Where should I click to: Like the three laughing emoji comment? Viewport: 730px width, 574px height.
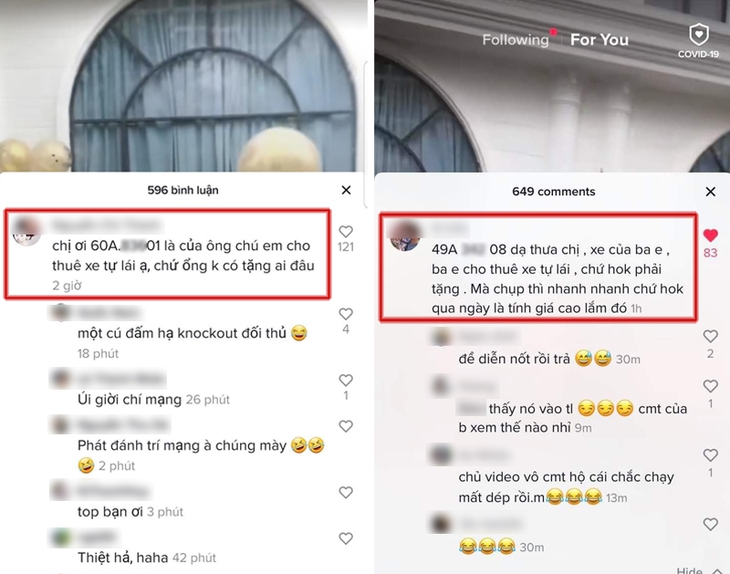[710, 524]
